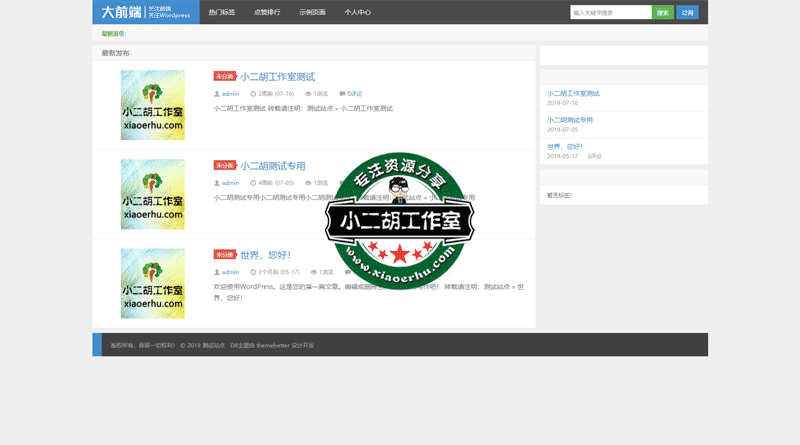Click excerpt starting 欢迎使用WordPress
Viewport: 800px width, 445px height.
[x=369, y=292]
